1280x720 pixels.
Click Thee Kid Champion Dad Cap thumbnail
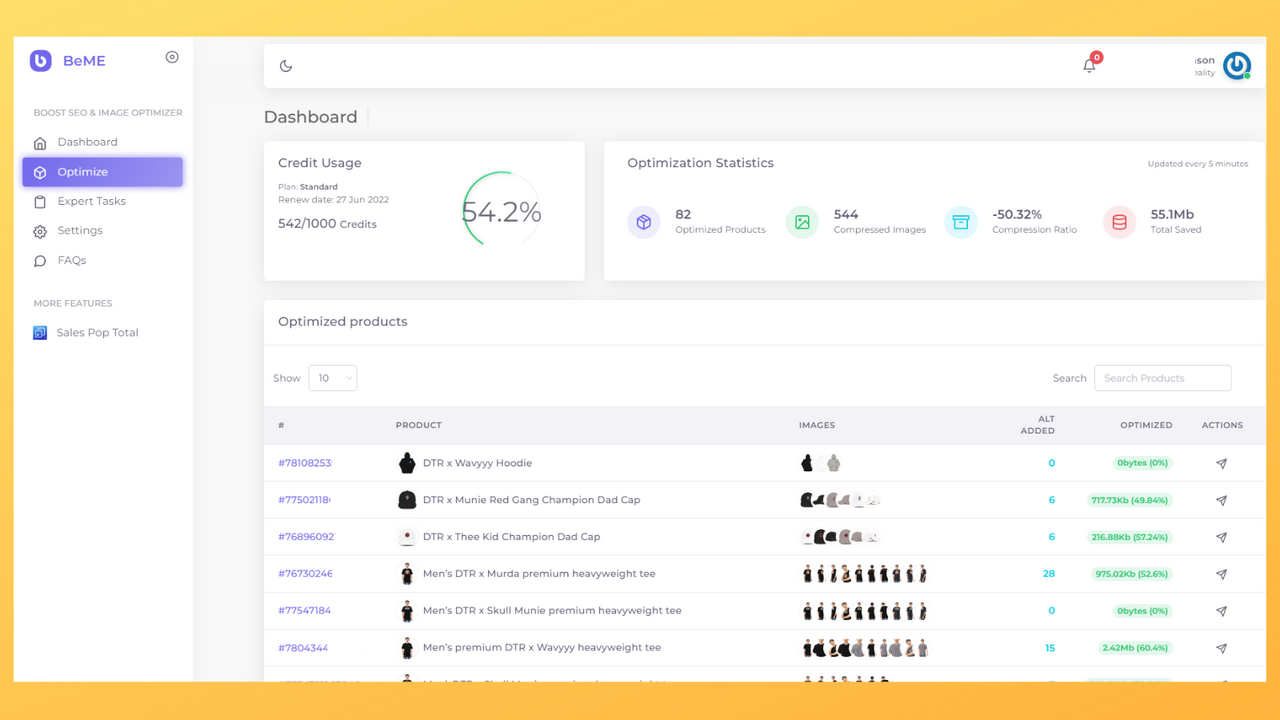[407, 537]
